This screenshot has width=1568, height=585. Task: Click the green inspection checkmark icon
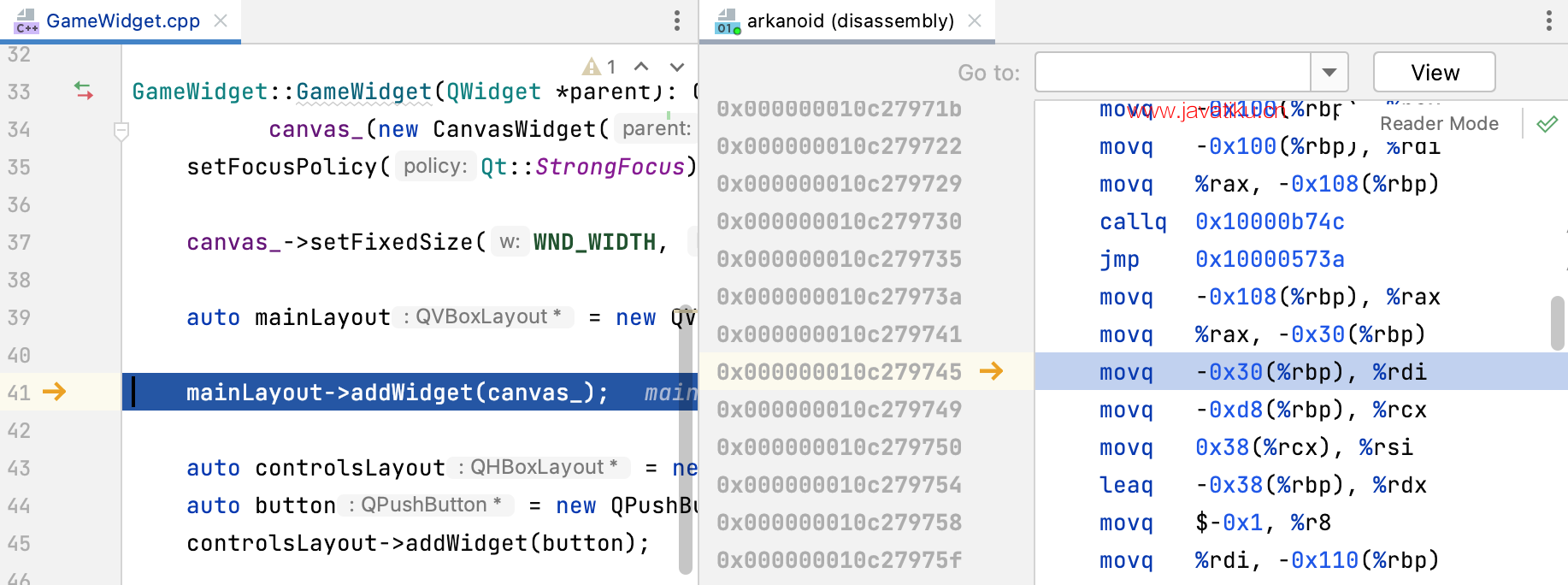tap(1547, 124)
